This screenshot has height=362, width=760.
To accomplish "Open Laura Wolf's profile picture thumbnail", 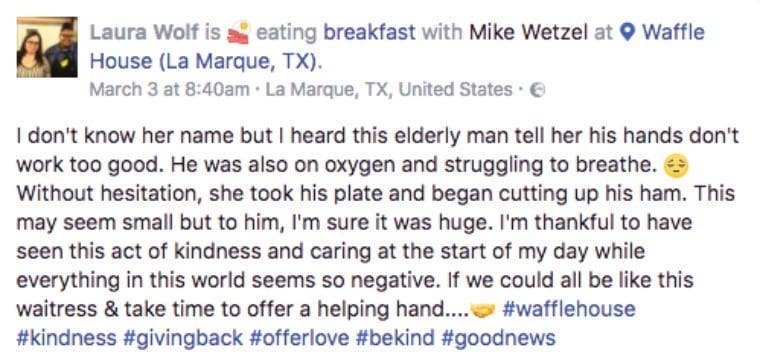I will click(x=47, y=47).
